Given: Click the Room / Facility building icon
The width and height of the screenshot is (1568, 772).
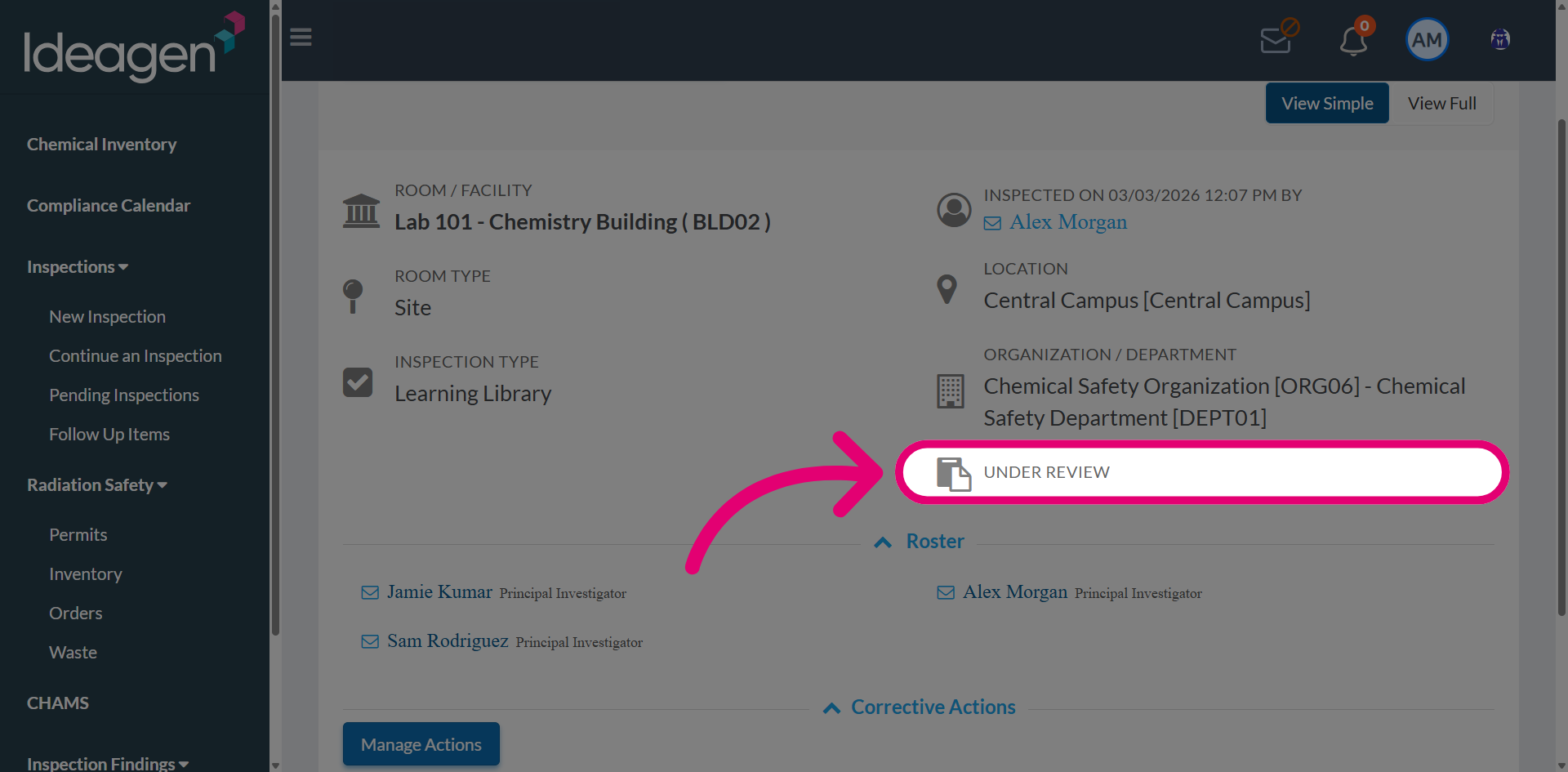Looking at the screenshot, I should click(x=361, y=212).
